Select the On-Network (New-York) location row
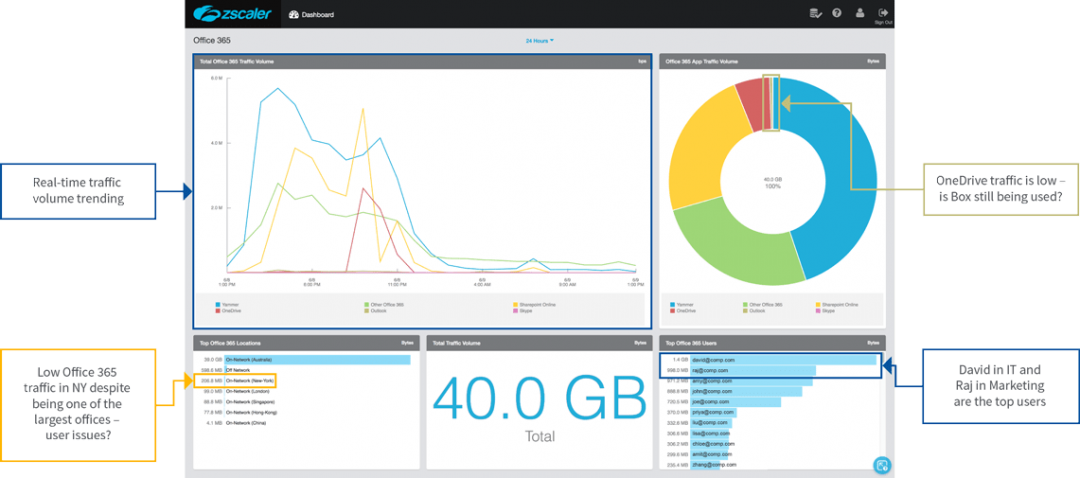1080x478 pixels. point(250,381)
